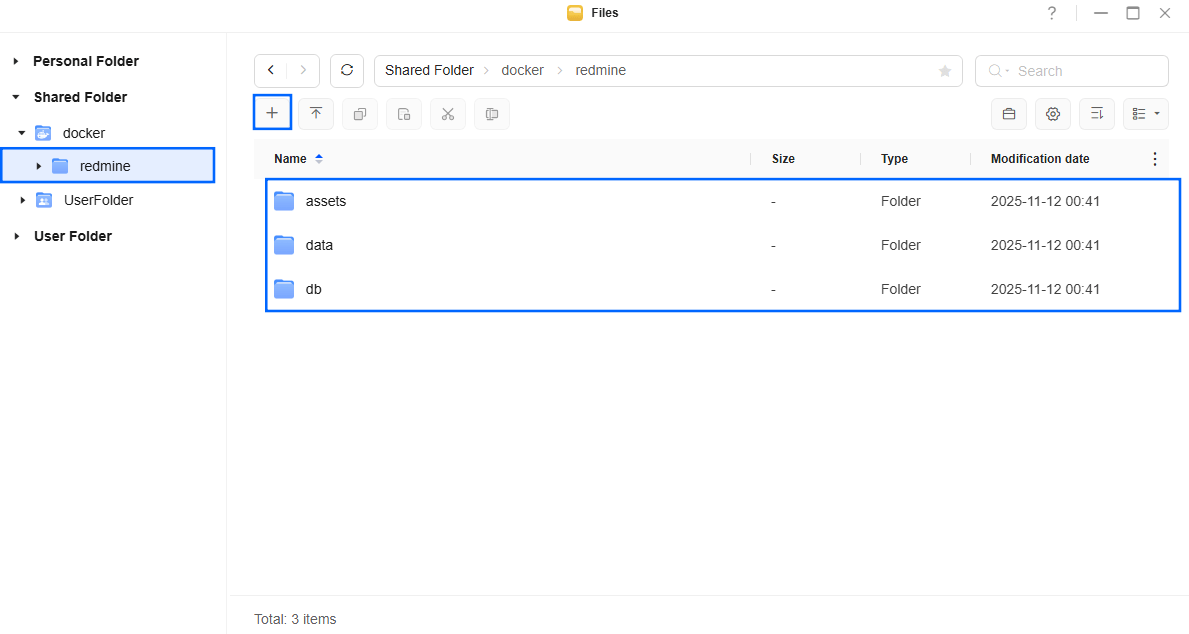Toggle favorite star on redmine breadcrumb
This screenshot has width=1189, height=634.
(x=944, y=70)
